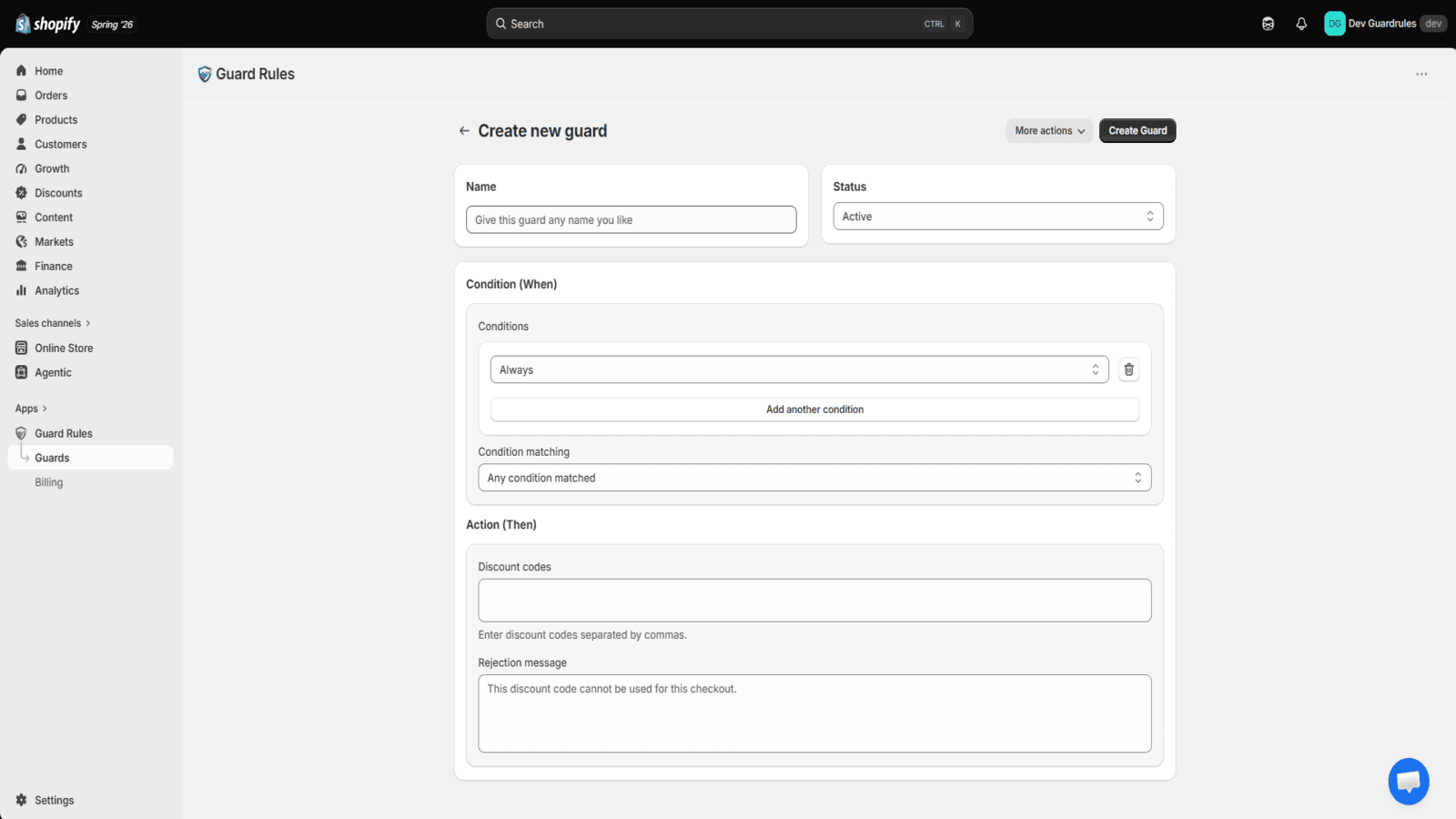The width and height of the screenshot is (1456, 819).
Task: Open the Any condition matched dropdown
Action: coord(814,478)
